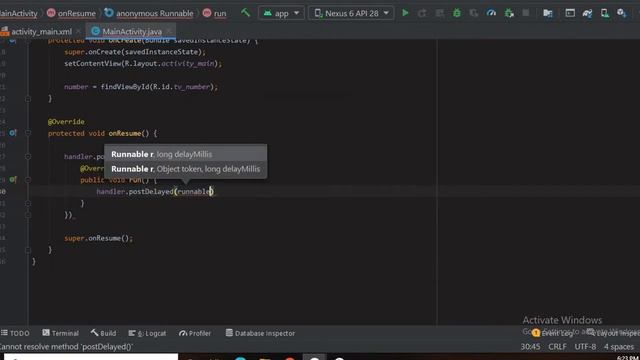This screenshot has height=360, width=640.
Task: Click the Windows taskbar search box
Action: click(x=91, y=357)
